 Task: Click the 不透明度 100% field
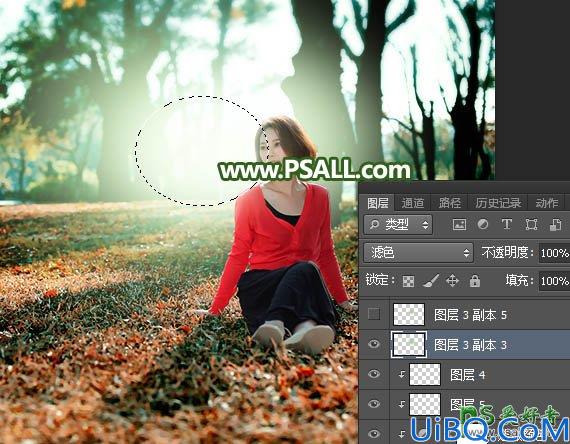coord(554,253)
